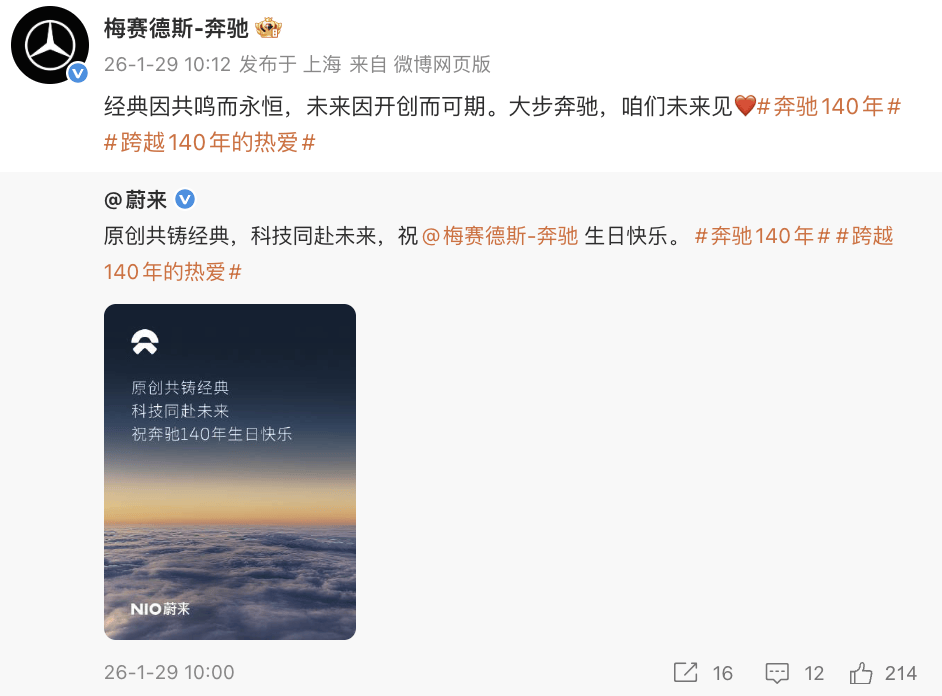Click the blue verified badge on Mercedes avatar

click(x=77, y=73)
